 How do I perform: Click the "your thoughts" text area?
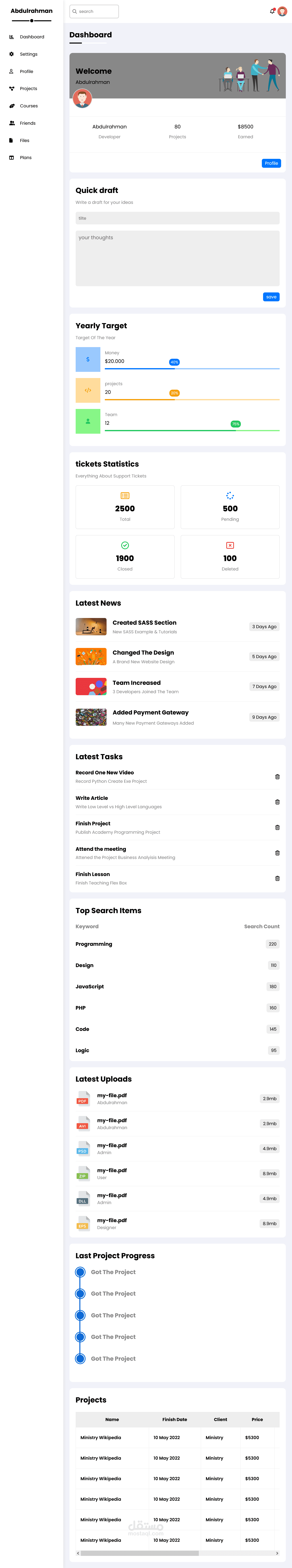(x=177, y=258)
